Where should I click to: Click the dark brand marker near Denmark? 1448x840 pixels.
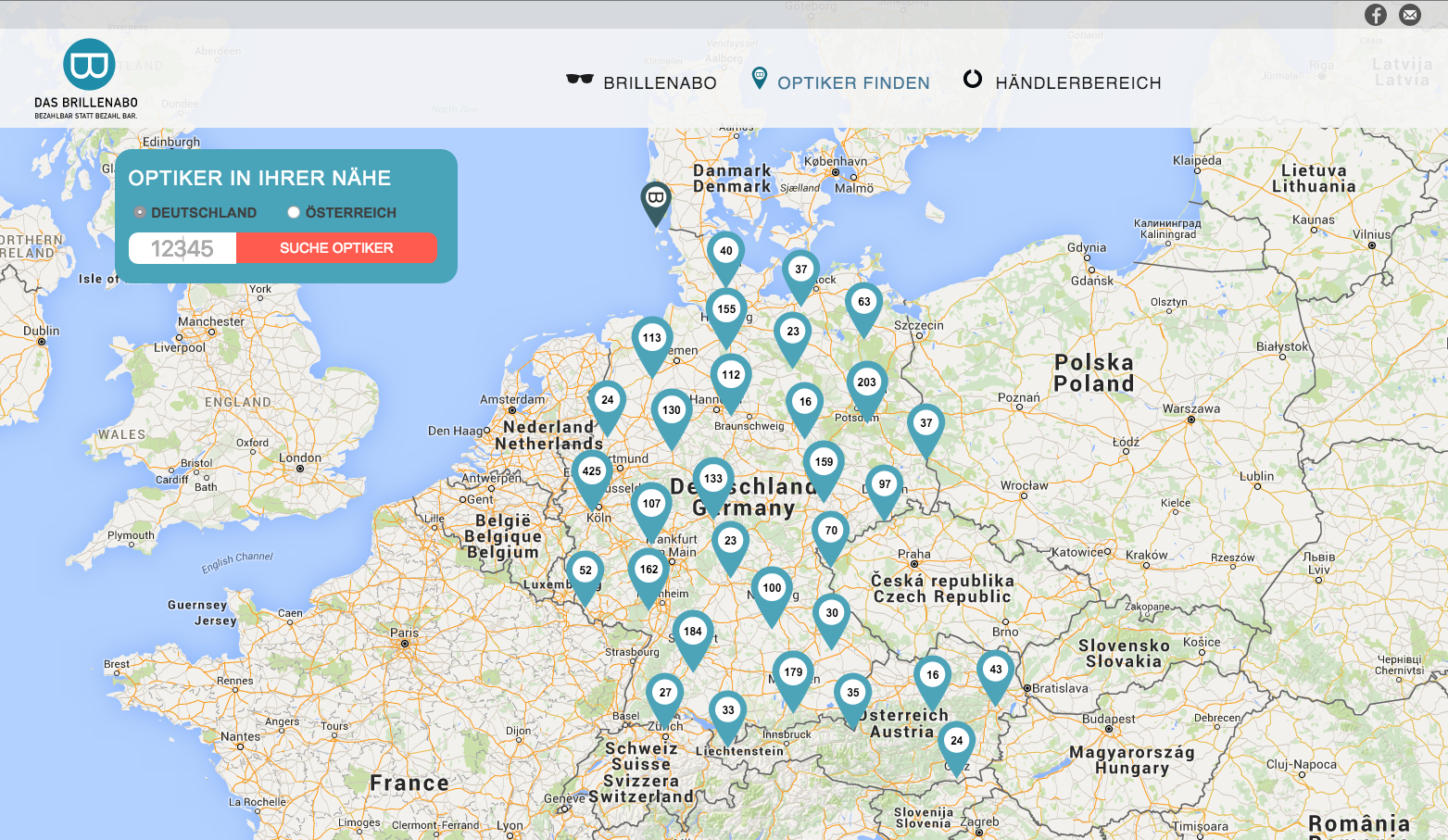click(x=656, y=204)
